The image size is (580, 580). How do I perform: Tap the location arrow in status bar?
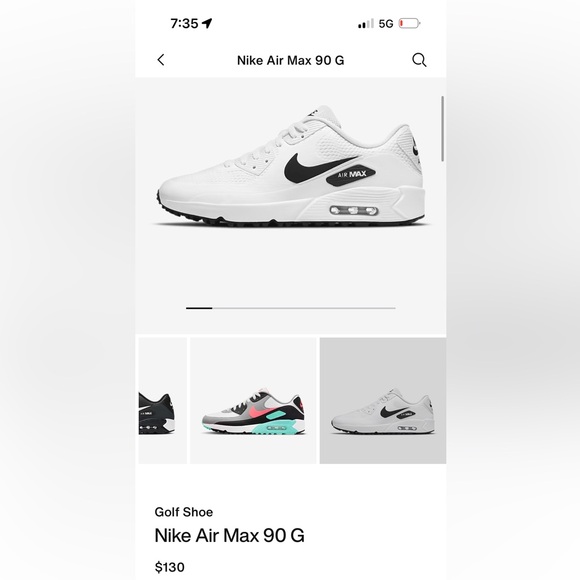pyautogui.click(x=207, y=23)
